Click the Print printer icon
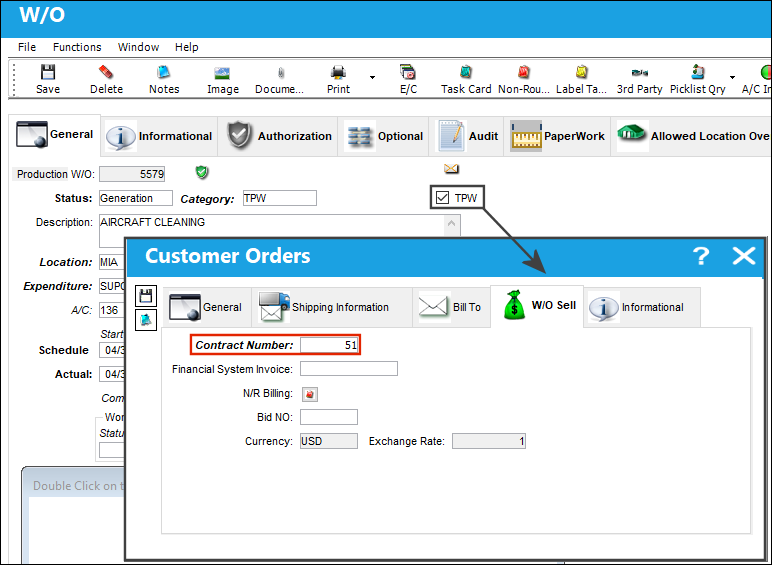The image size is (772, 565). coord(338,72)
